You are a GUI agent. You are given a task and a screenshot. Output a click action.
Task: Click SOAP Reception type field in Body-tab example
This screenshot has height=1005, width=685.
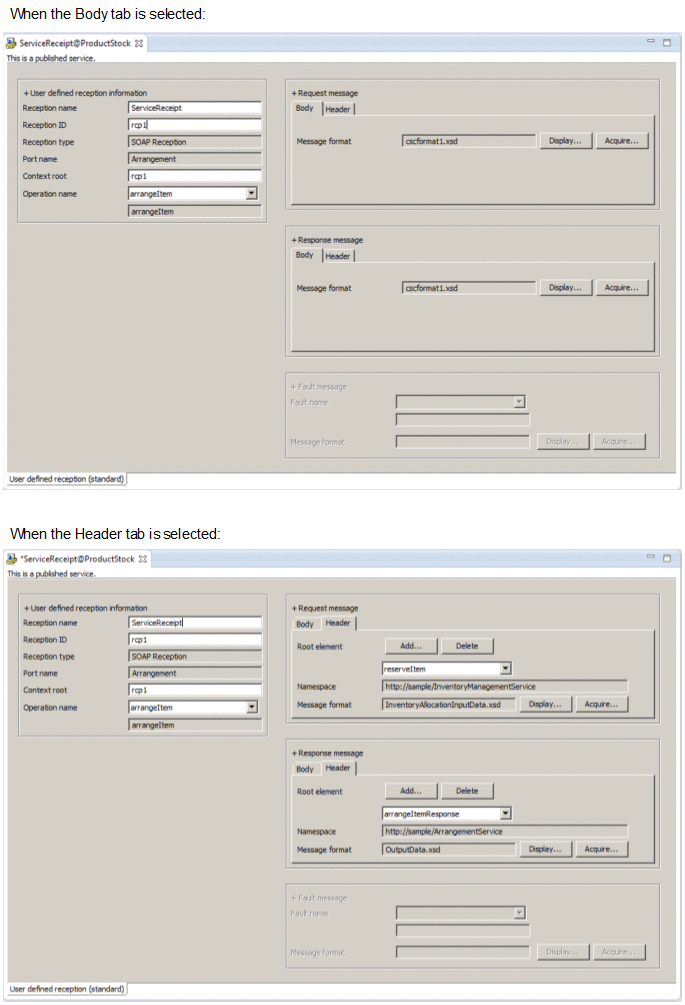pyautogui.click(x=195, y=142)
